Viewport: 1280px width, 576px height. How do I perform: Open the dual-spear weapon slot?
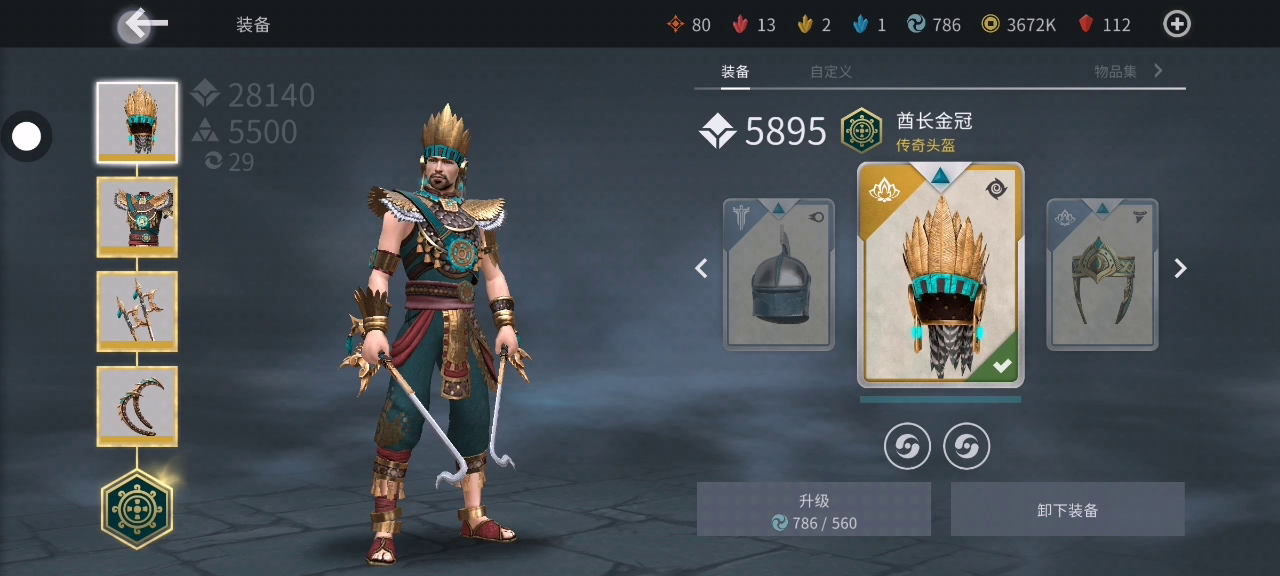[x=137, y=311]
